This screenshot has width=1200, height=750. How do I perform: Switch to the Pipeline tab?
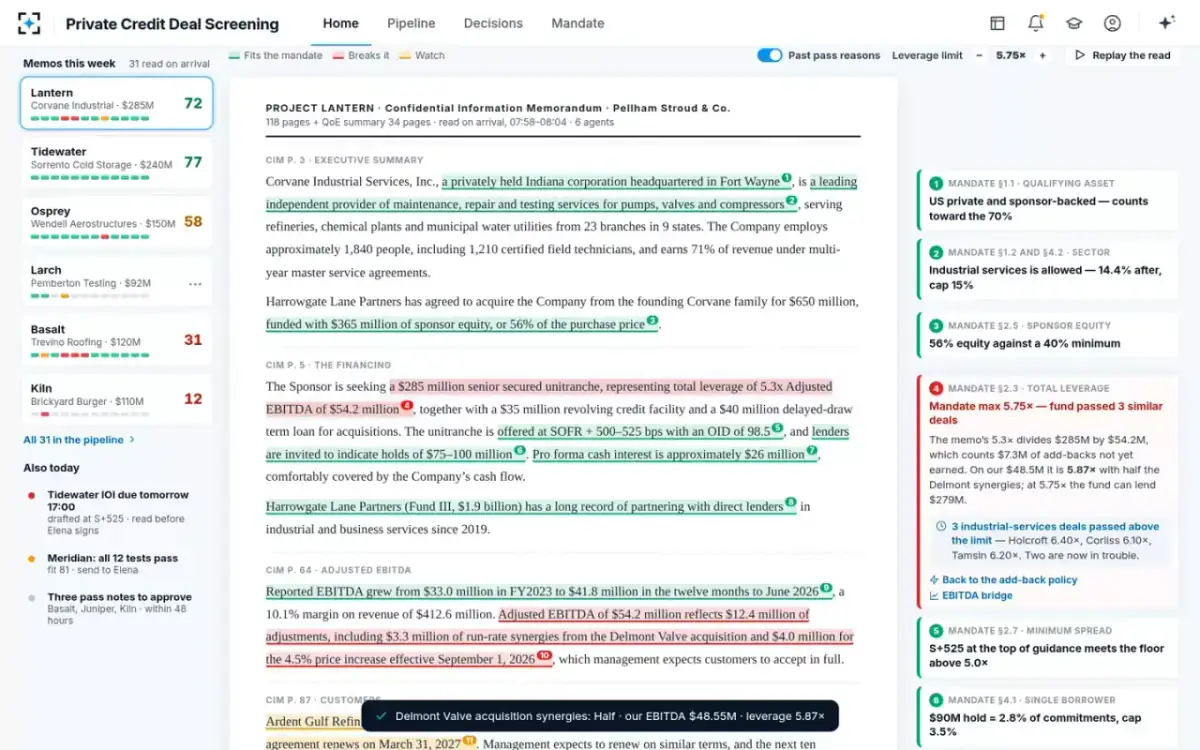click(411, 23)
